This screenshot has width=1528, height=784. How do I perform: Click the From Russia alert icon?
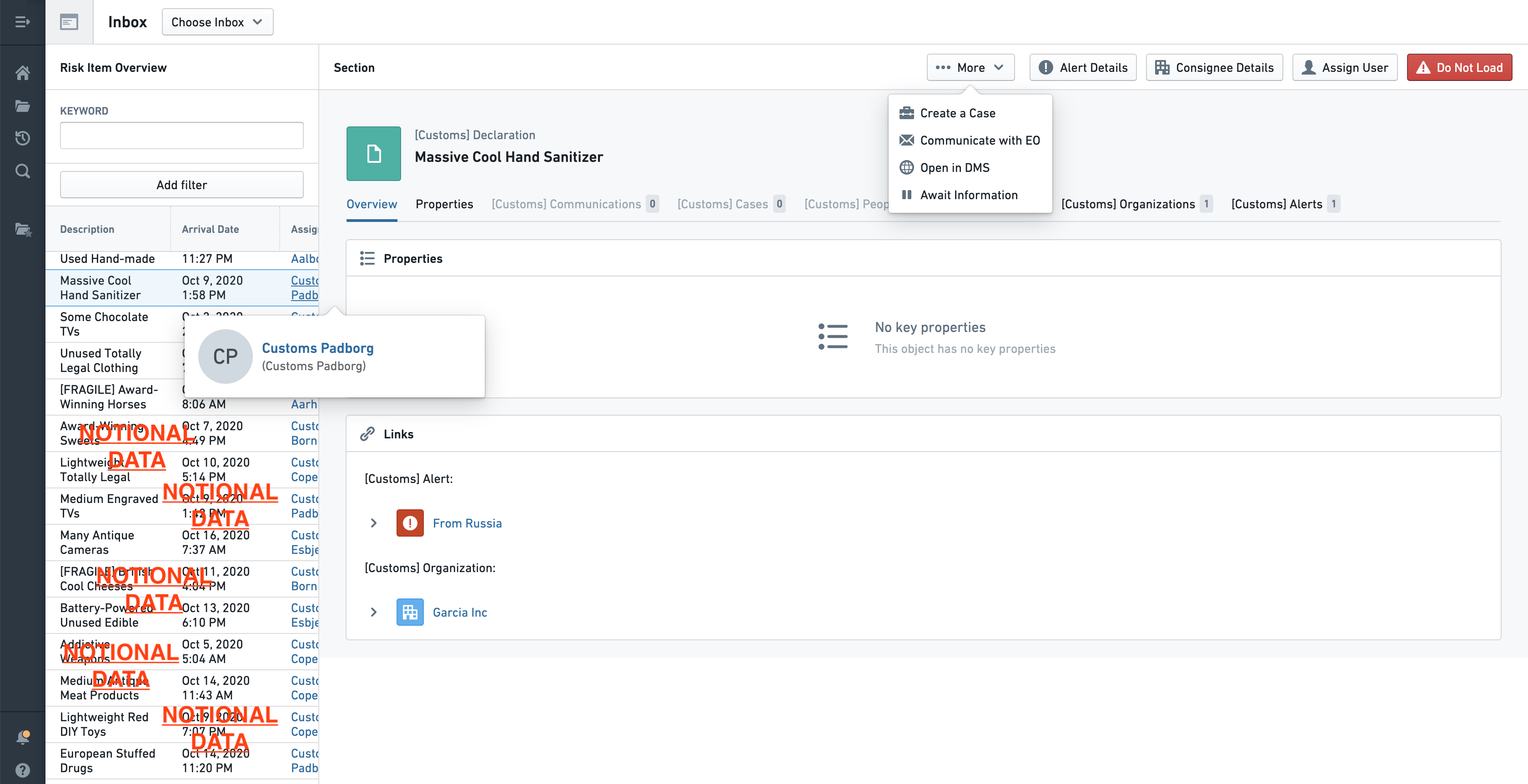409,523
